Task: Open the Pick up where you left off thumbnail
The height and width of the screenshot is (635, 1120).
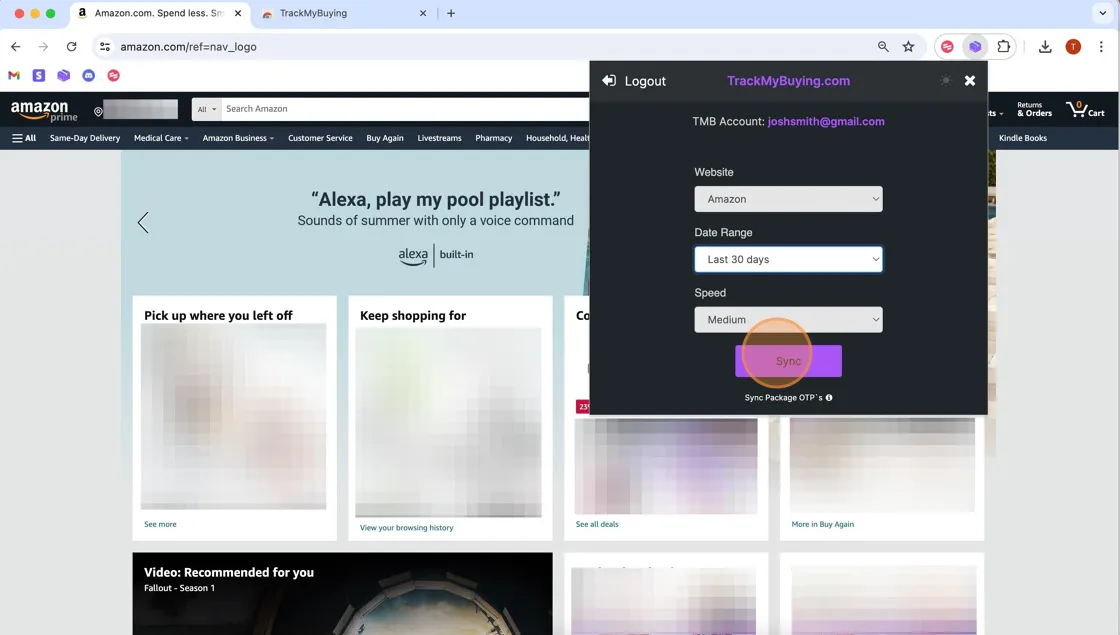Action: point(234,416)
